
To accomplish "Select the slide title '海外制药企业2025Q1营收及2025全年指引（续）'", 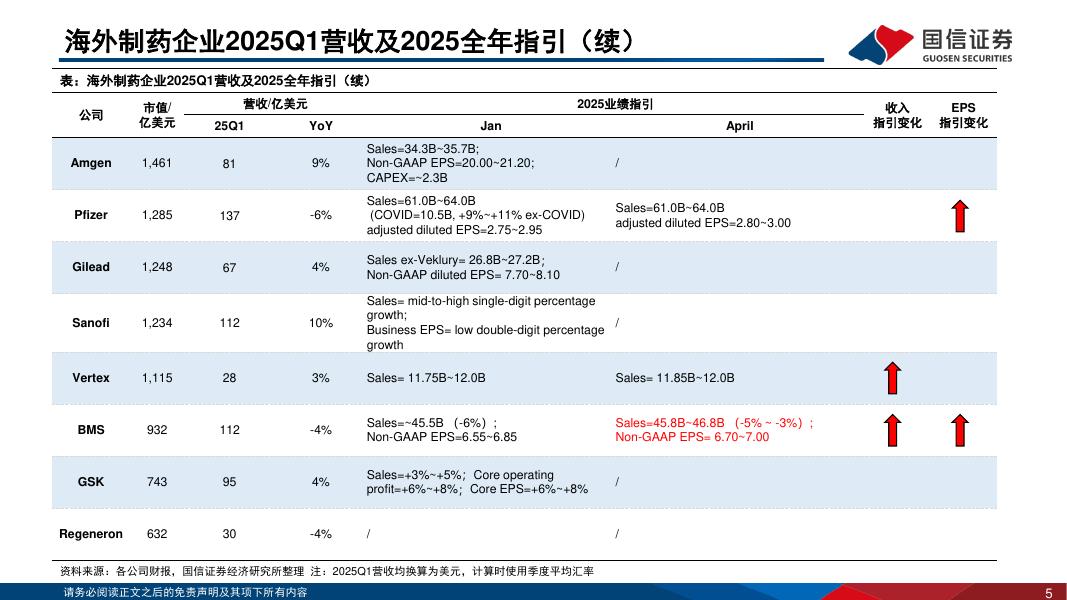I will click(x=349, y=41).
